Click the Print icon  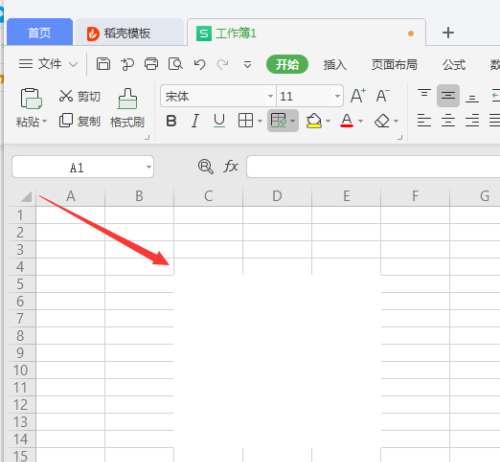pos(151,64)
